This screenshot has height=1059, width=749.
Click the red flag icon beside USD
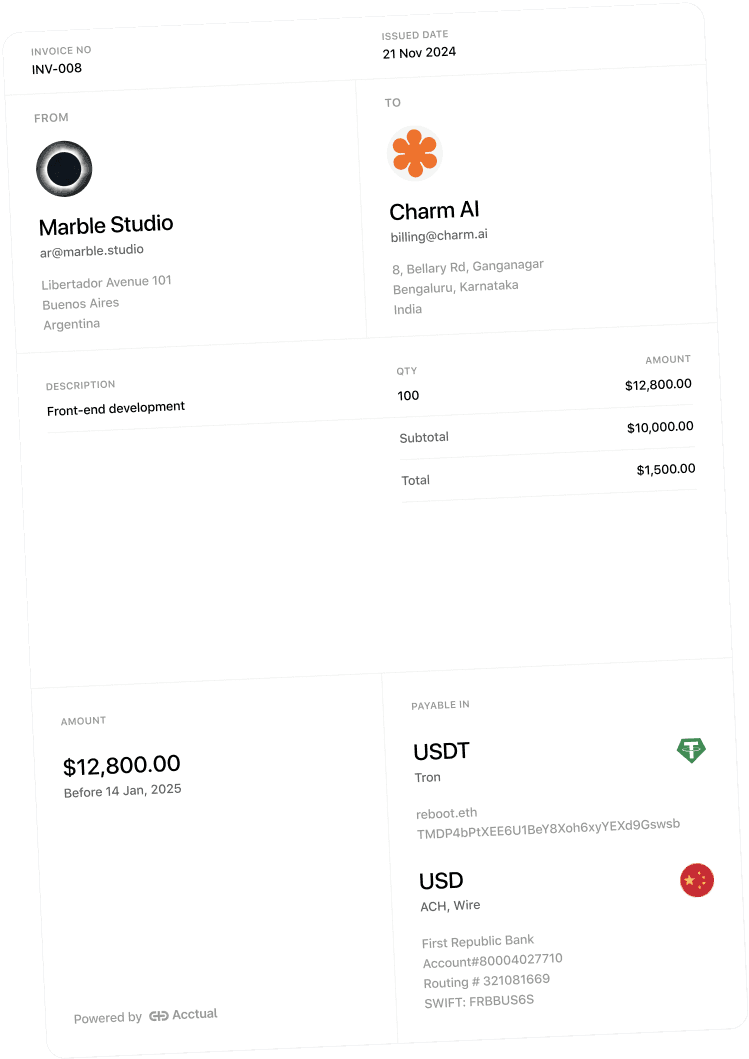(697, 880)
